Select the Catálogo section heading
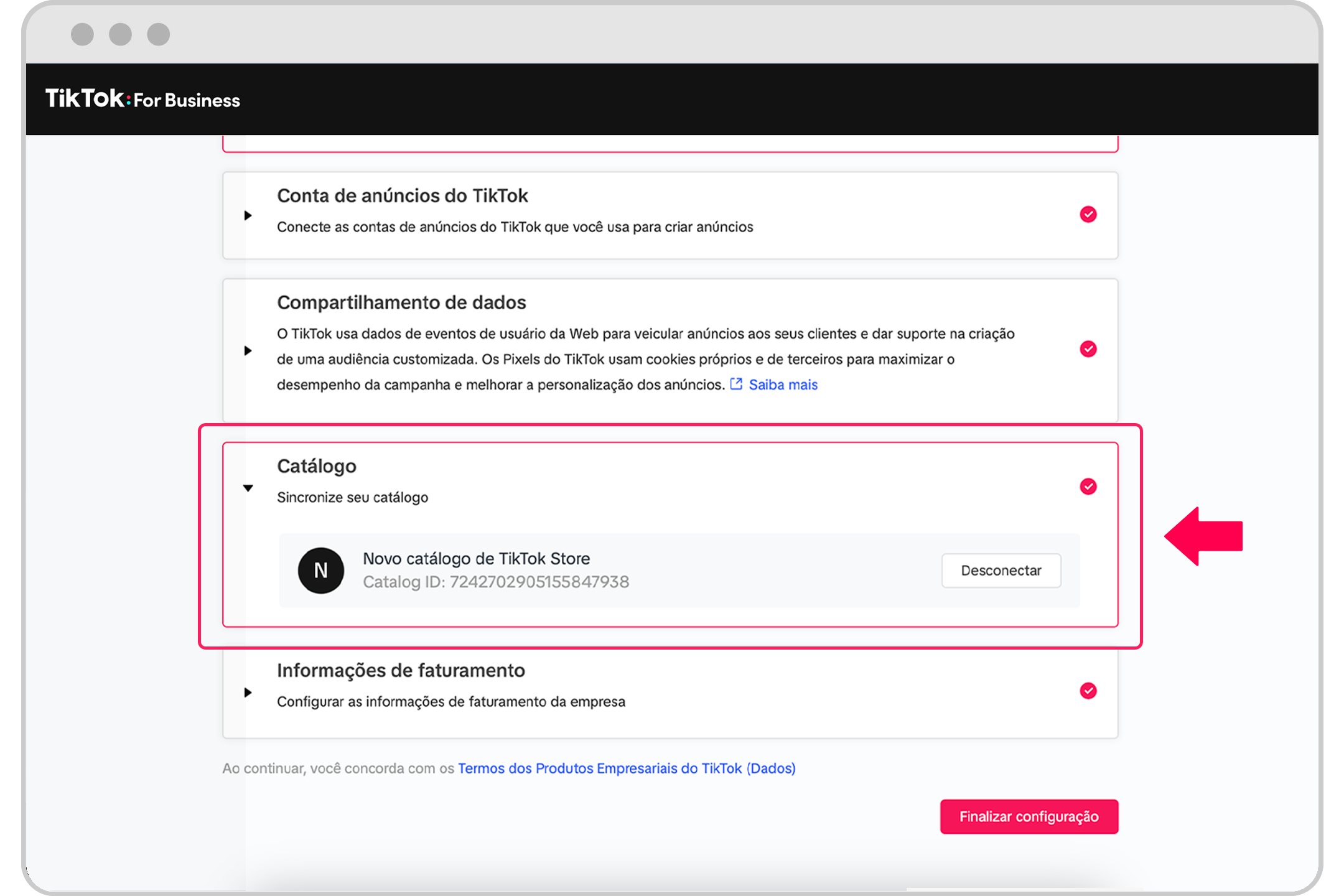 (x=317, y=466)
